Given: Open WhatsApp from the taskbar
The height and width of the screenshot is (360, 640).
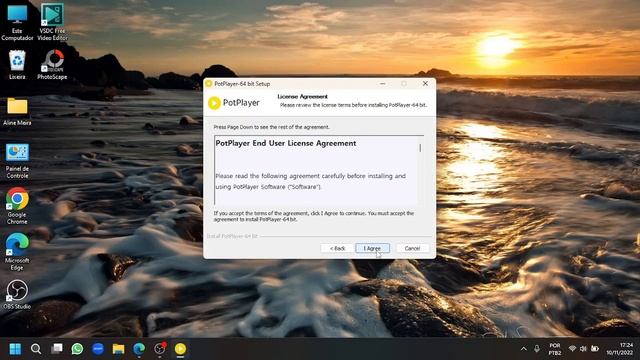Looking at the screenshot, I should coord(77,349).
